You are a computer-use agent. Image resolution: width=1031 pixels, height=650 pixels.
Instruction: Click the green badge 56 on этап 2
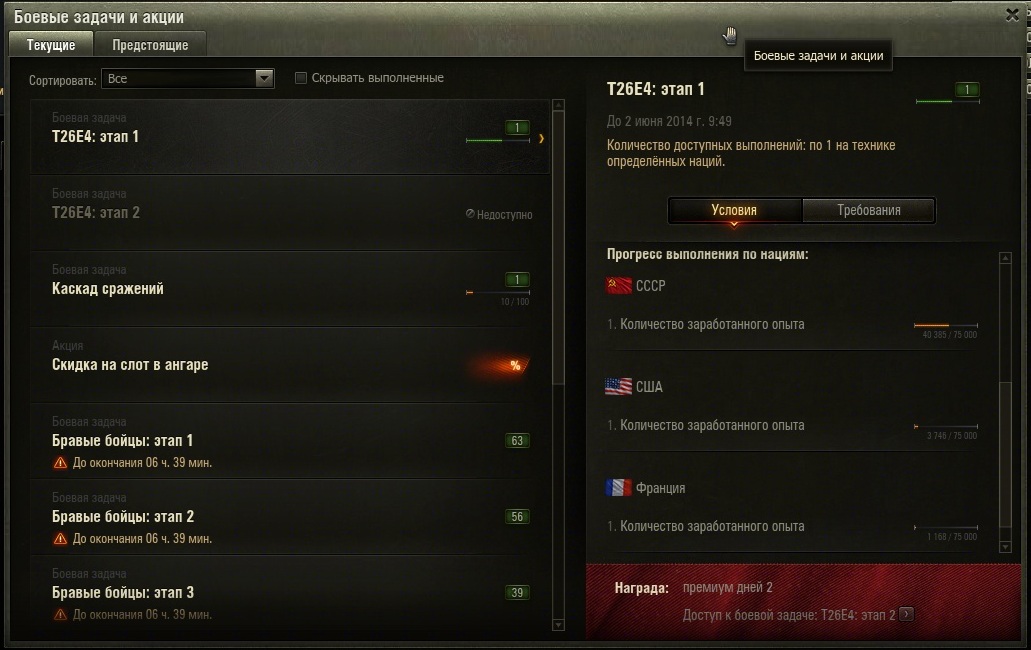coord(517,517)
